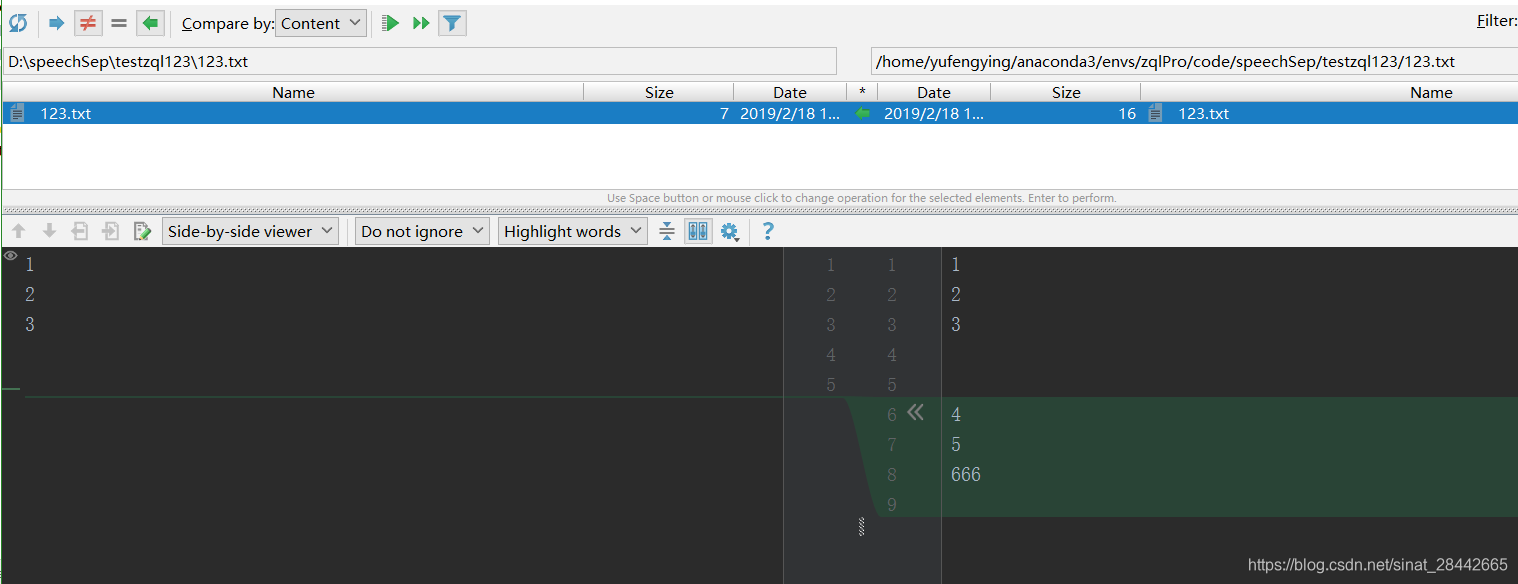
Task: Click the accept chevron at line 6
Action: click(x=915, y=412)
